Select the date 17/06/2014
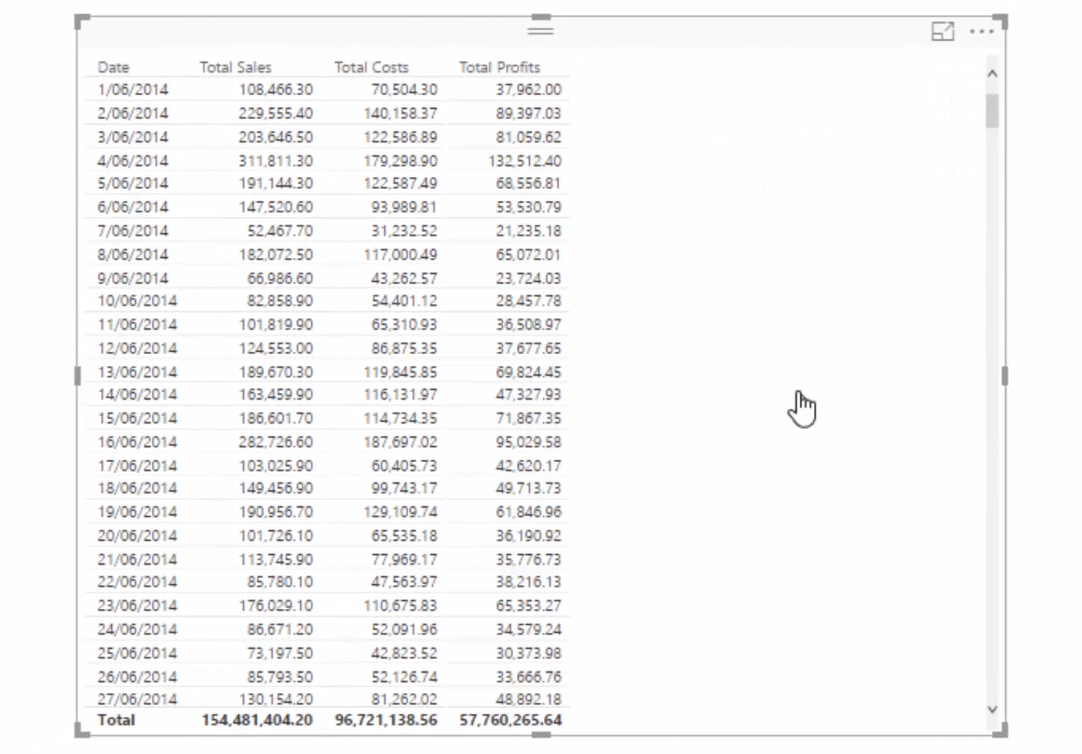Viewport: 1082px width, 754px height. [137, 466]
